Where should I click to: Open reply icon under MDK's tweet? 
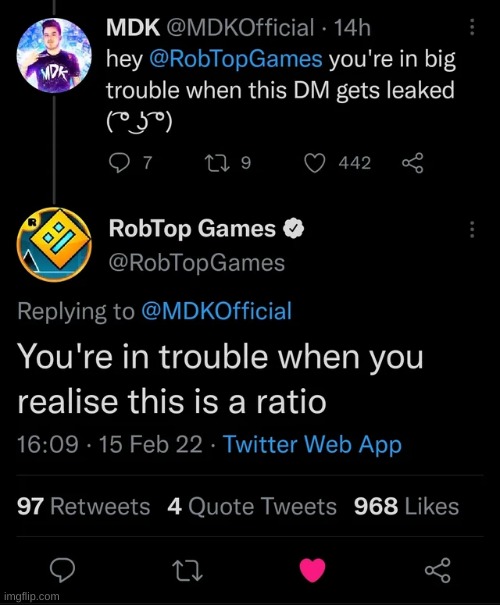tap(119, 163)
